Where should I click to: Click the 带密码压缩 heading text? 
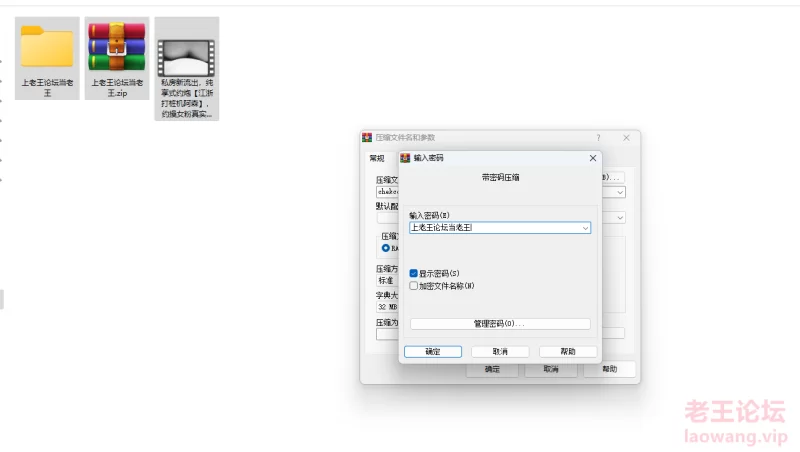[500, 178]
